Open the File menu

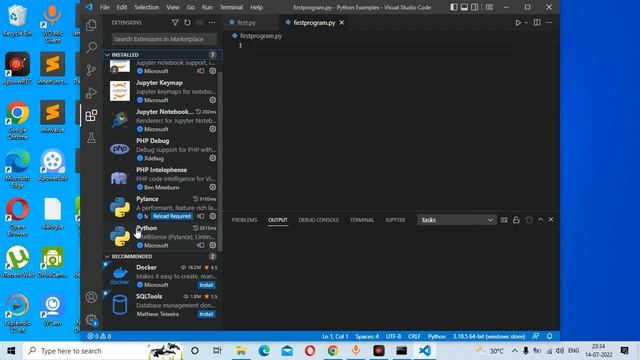[x=105, y=7]
